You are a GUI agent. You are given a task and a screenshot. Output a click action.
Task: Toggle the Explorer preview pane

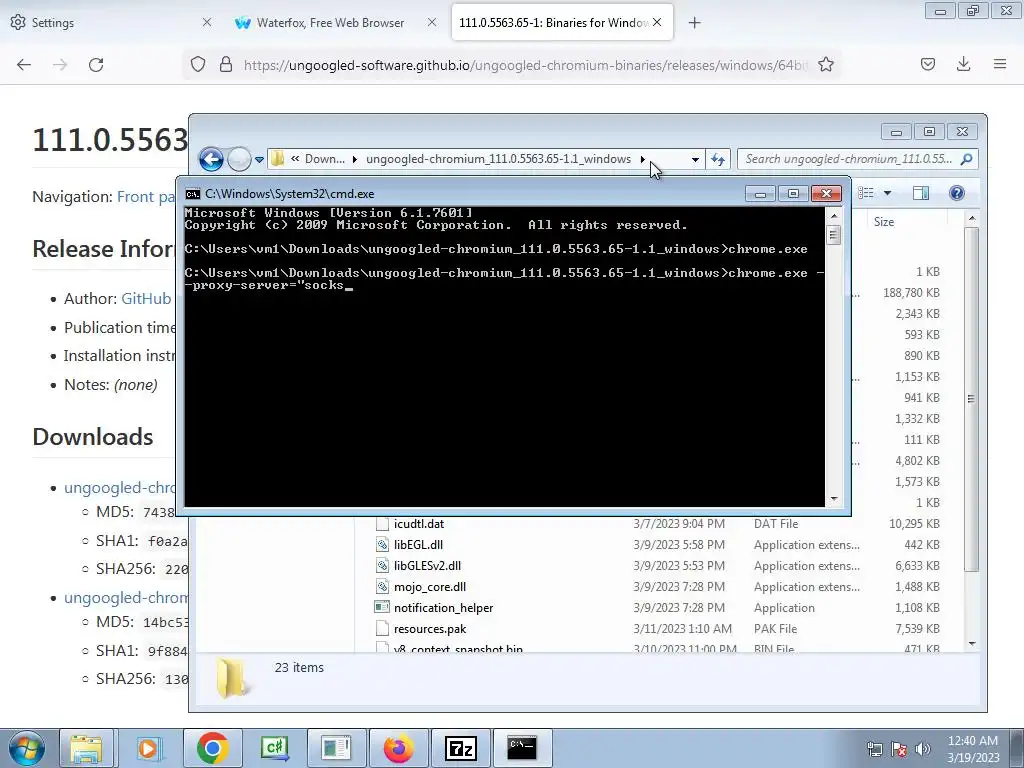coord(921,193)
